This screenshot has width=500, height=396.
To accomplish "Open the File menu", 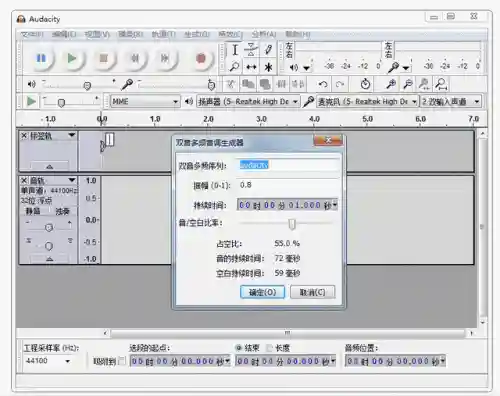I will [x=32, y=34].
